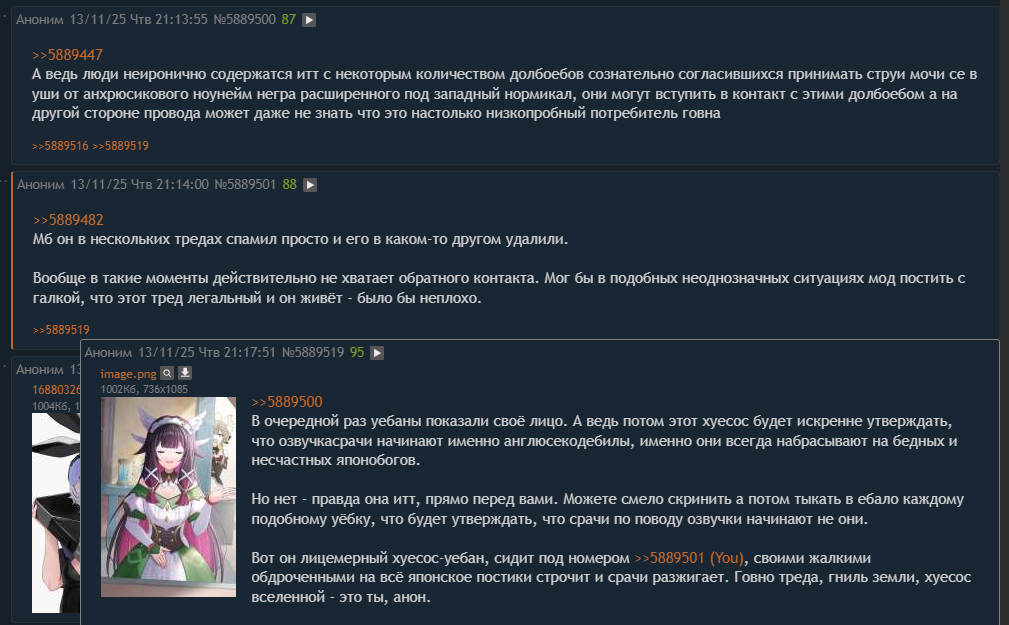1009x625 pixels.
Task: Expand the anime girl thumbnail in post 5889519
Action: (169, 497)
